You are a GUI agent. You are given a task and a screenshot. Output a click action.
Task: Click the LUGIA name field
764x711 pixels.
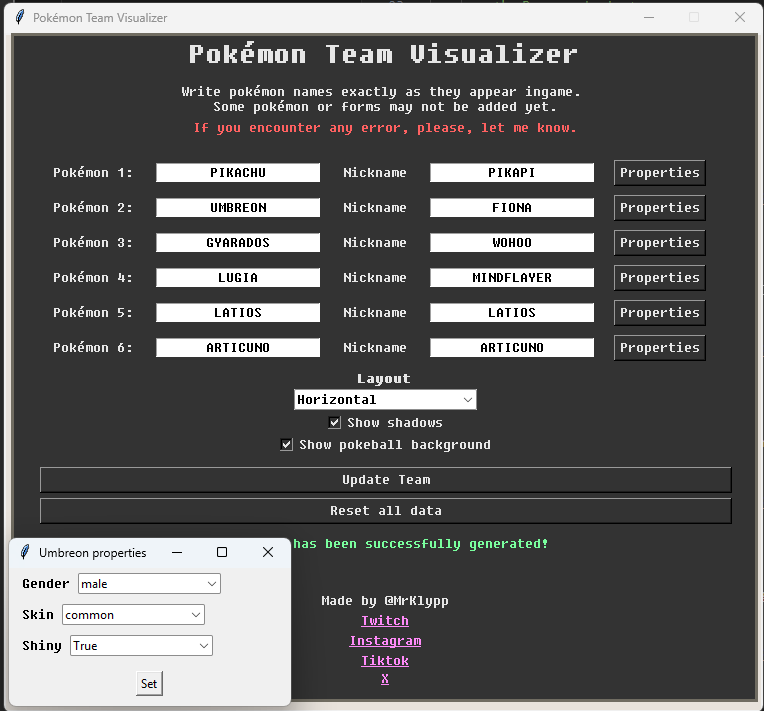pyautogui.click(x=238, y=278)
